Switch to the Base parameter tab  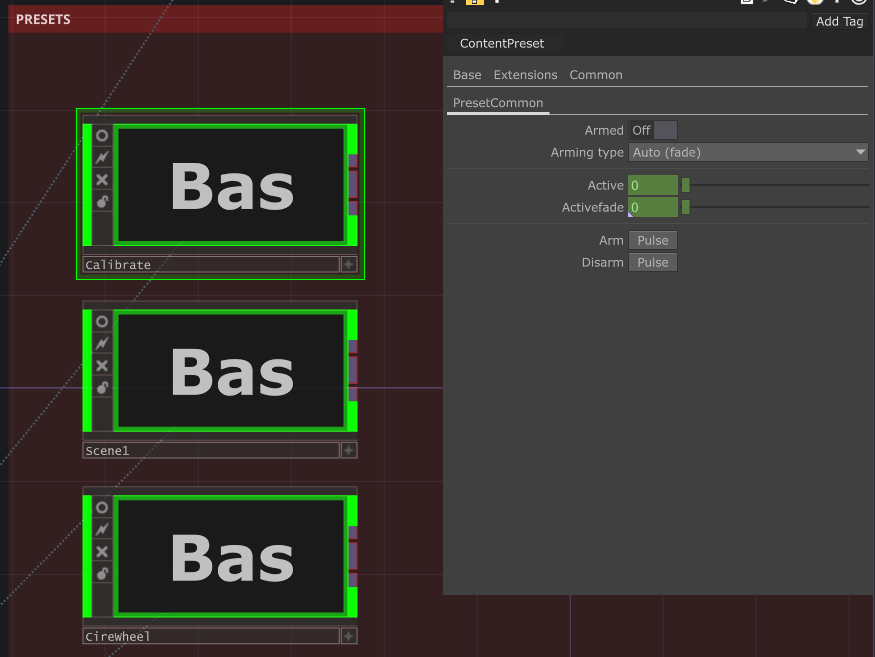pyautogui.click(x=467, y=75)
